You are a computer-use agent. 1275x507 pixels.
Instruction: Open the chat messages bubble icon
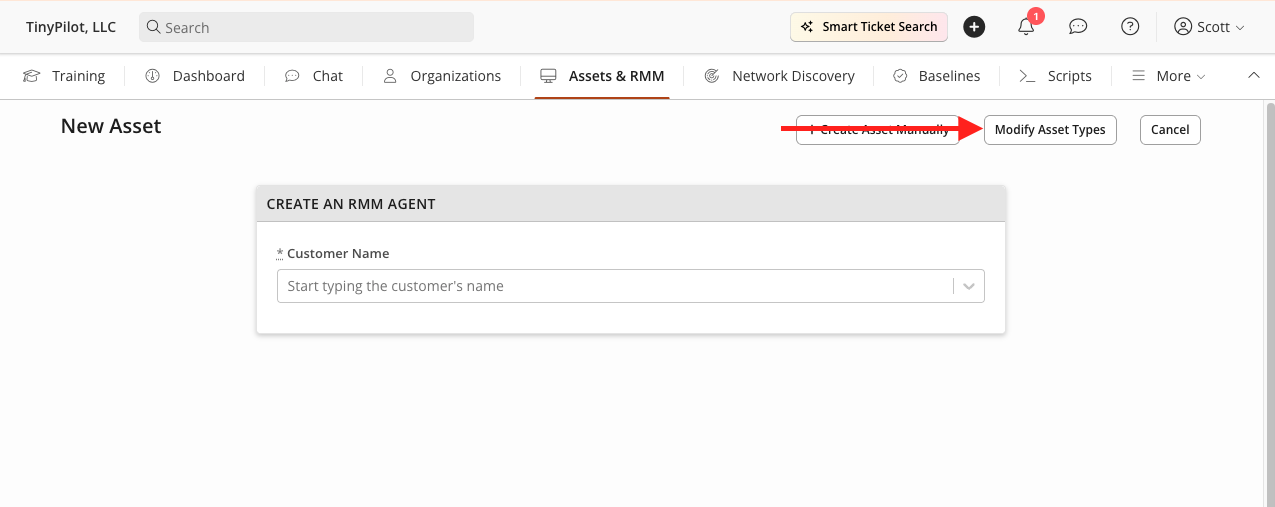[1078, 27]
